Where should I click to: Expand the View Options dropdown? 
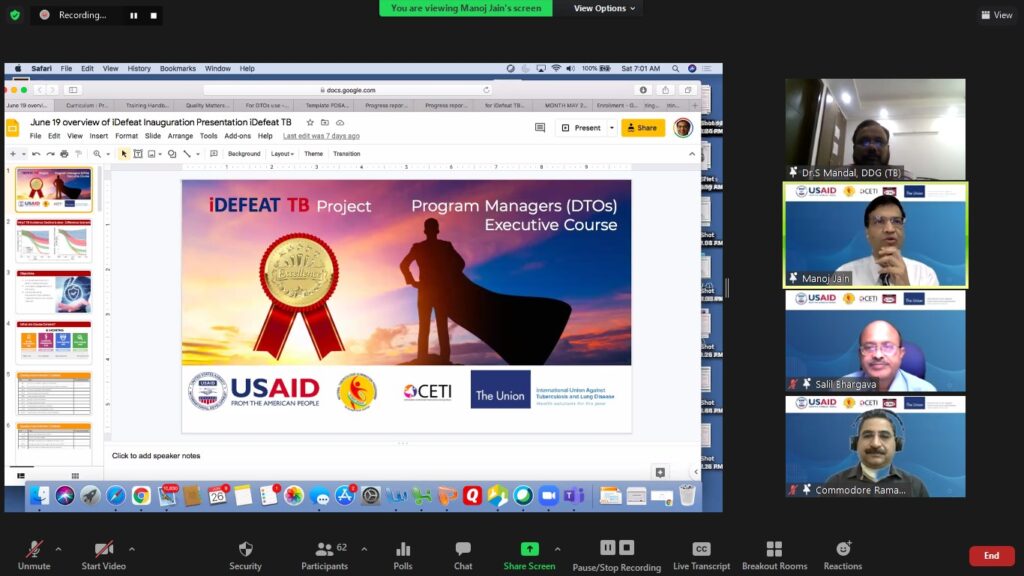click(x=605, y=8)
